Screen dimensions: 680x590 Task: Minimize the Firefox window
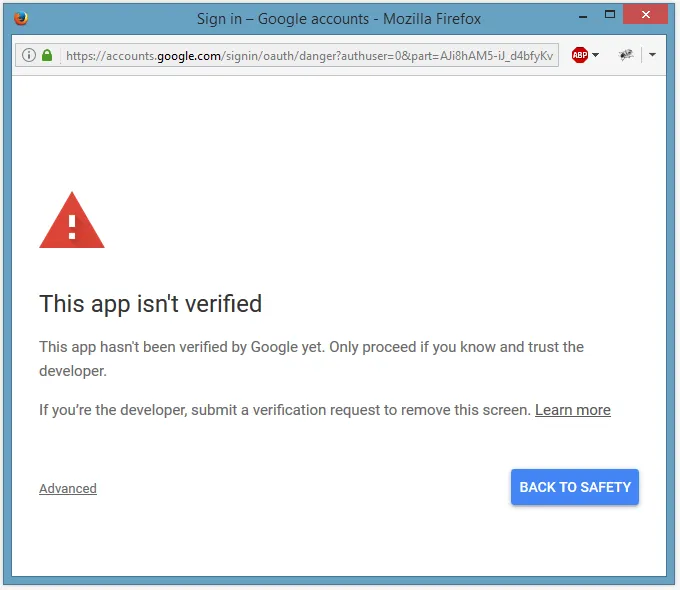click(x=583, y=17)
